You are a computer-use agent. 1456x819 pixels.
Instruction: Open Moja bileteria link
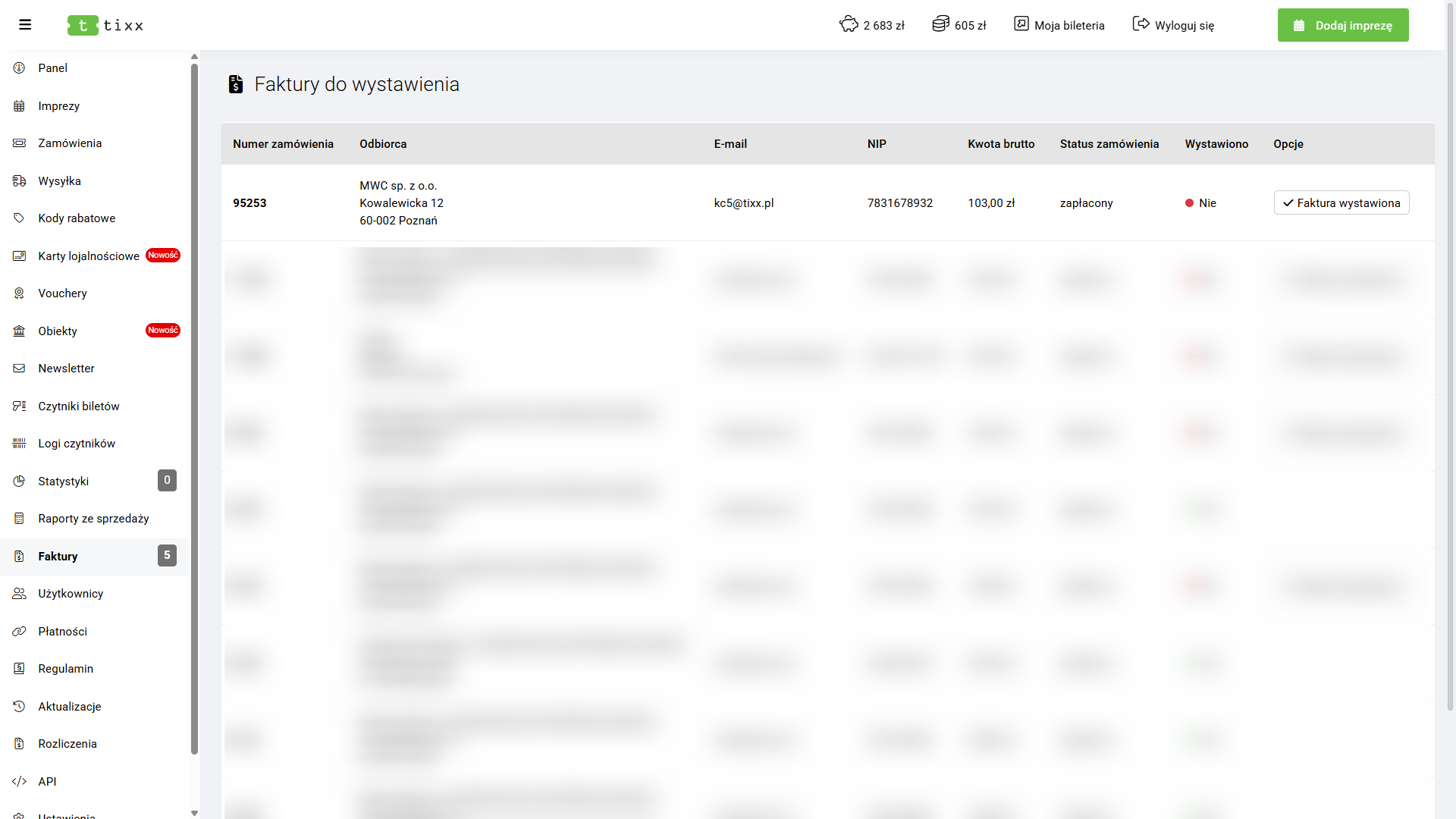click(x=1059, y=25)
